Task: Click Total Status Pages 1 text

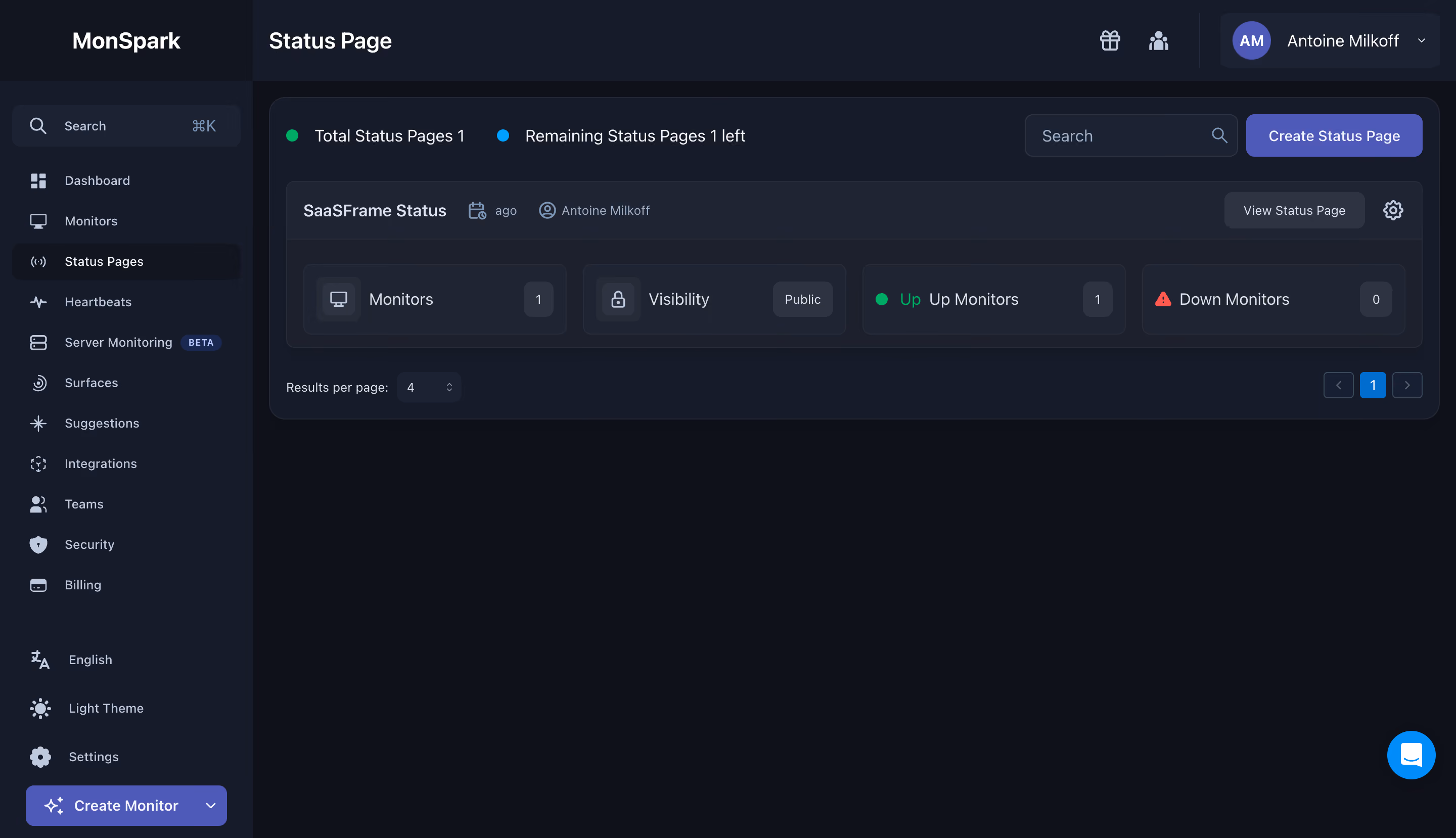Action: coord(389,136)
